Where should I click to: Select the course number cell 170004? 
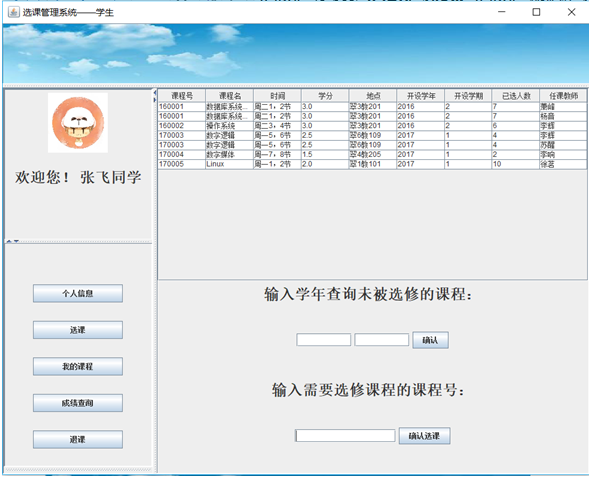[x=182, y=154]
